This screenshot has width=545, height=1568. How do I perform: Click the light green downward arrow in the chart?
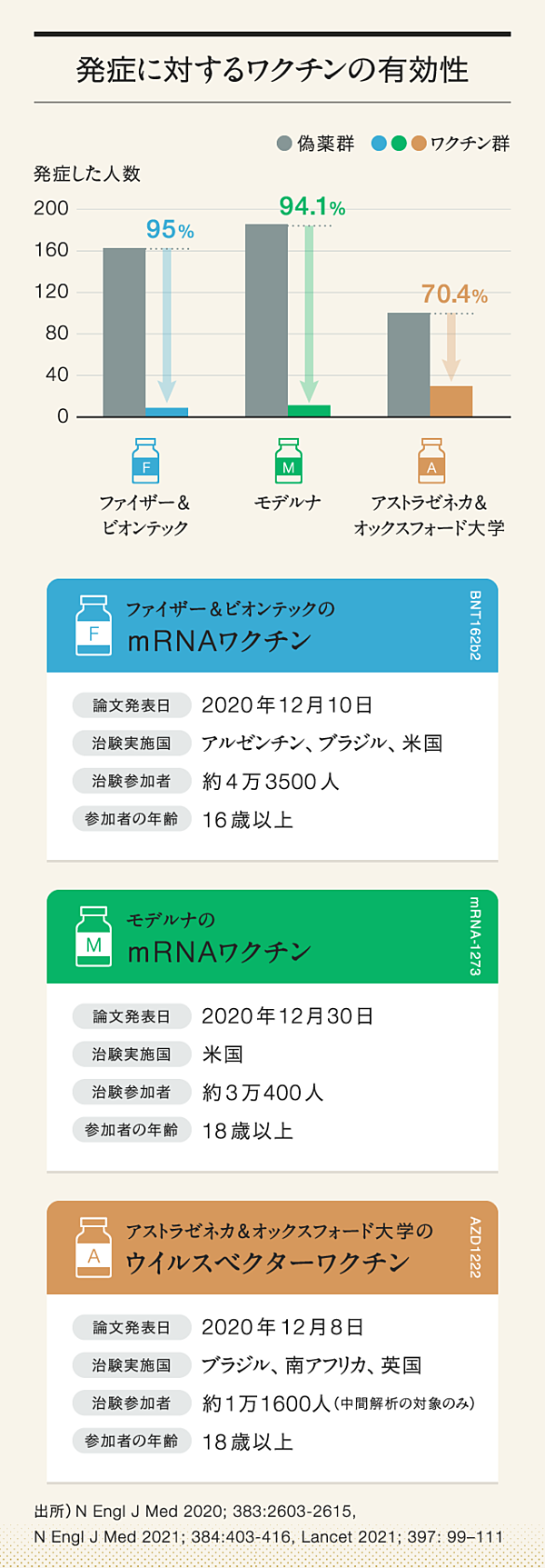coord(309,313)
